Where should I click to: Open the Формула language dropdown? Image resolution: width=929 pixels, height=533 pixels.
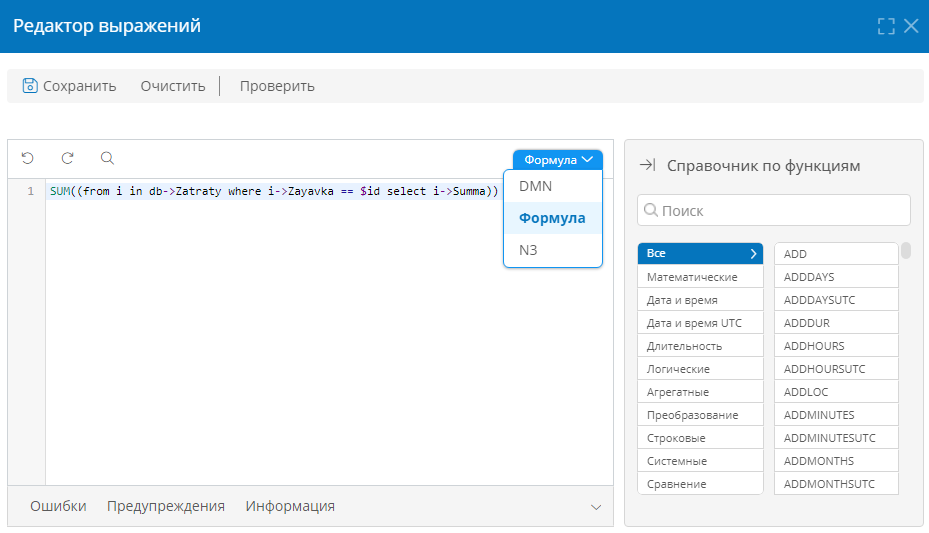(558, 160)
